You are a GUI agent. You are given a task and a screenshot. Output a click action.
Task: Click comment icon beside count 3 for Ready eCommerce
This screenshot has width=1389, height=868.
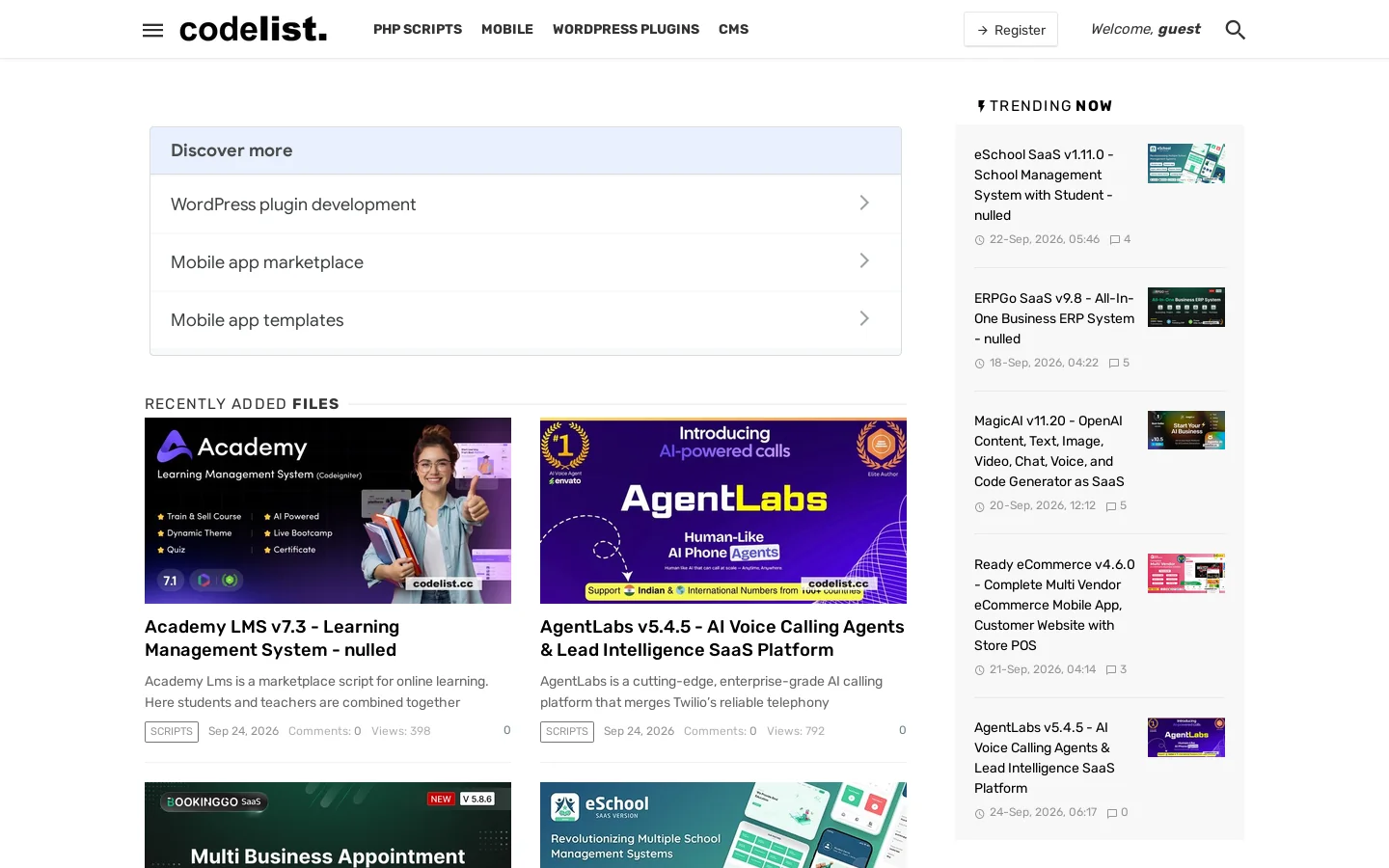coord(1110,670)
